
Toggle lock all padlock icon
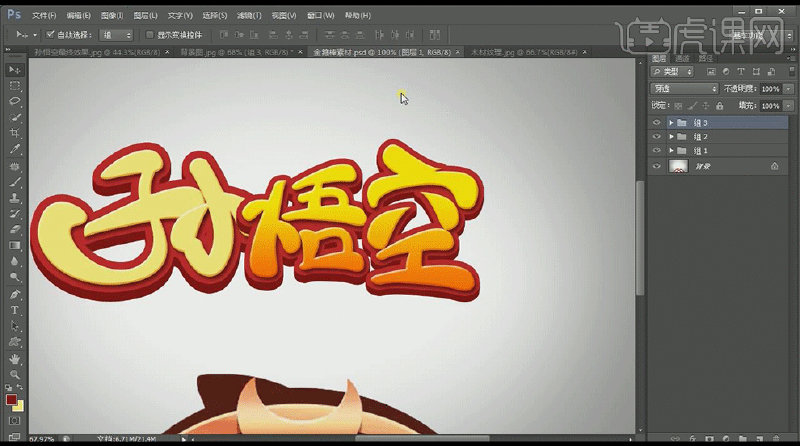pos(719,106)
